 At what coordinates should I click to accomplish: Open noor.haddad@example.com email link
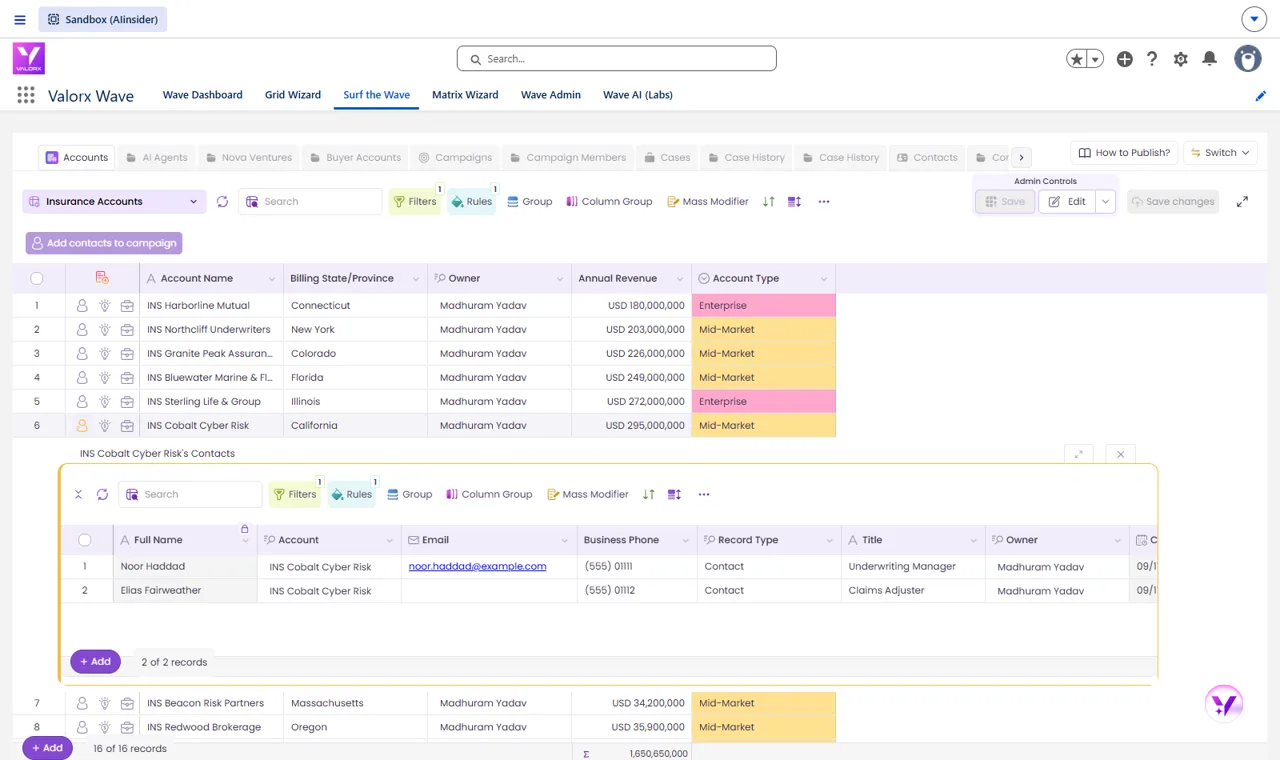477,567
